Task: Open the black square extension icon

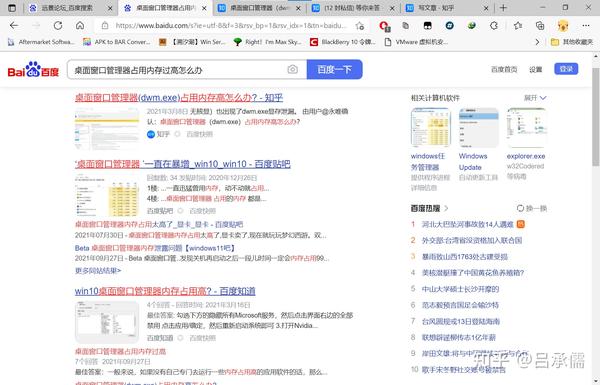Action: tap(427, 26)
